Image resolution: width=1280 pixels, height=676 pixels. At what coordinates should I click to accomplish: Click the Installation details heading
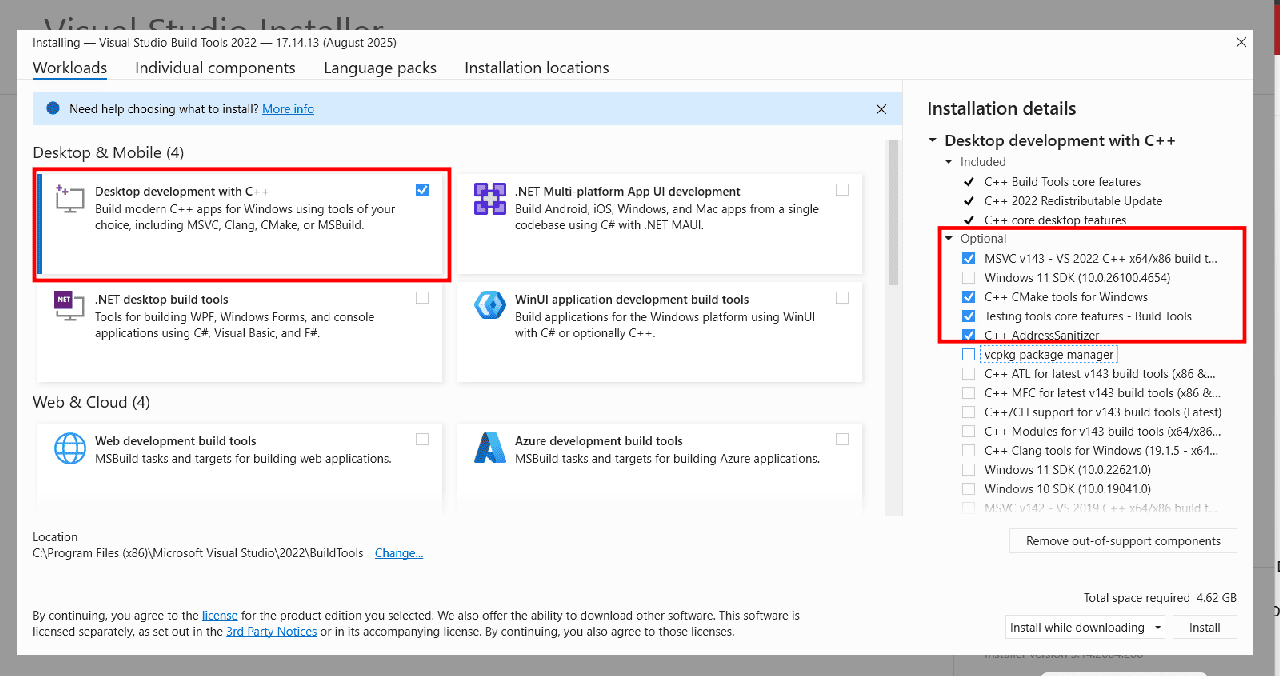(1002, 109)
